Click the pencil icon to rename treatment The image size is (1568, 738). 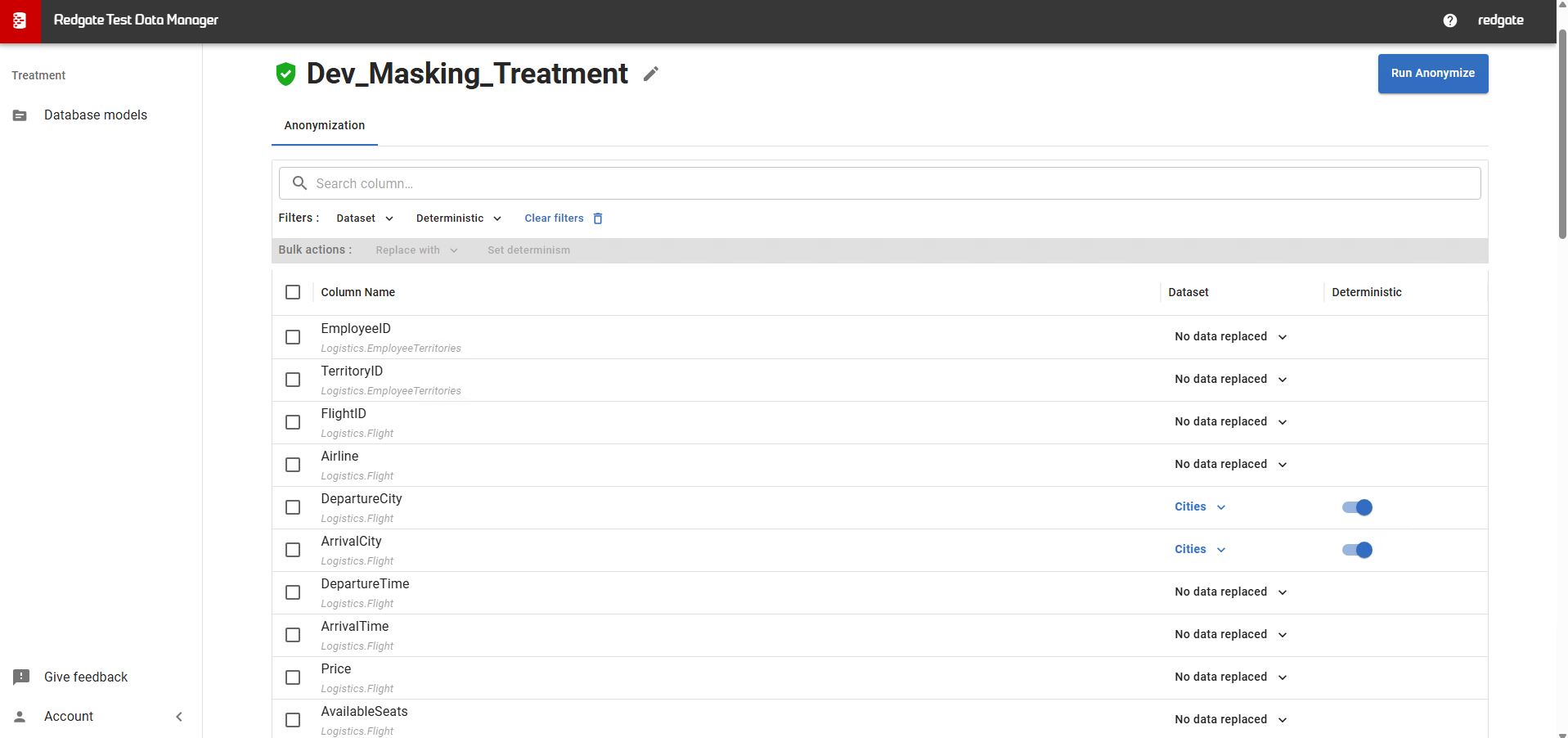(650, 74)
